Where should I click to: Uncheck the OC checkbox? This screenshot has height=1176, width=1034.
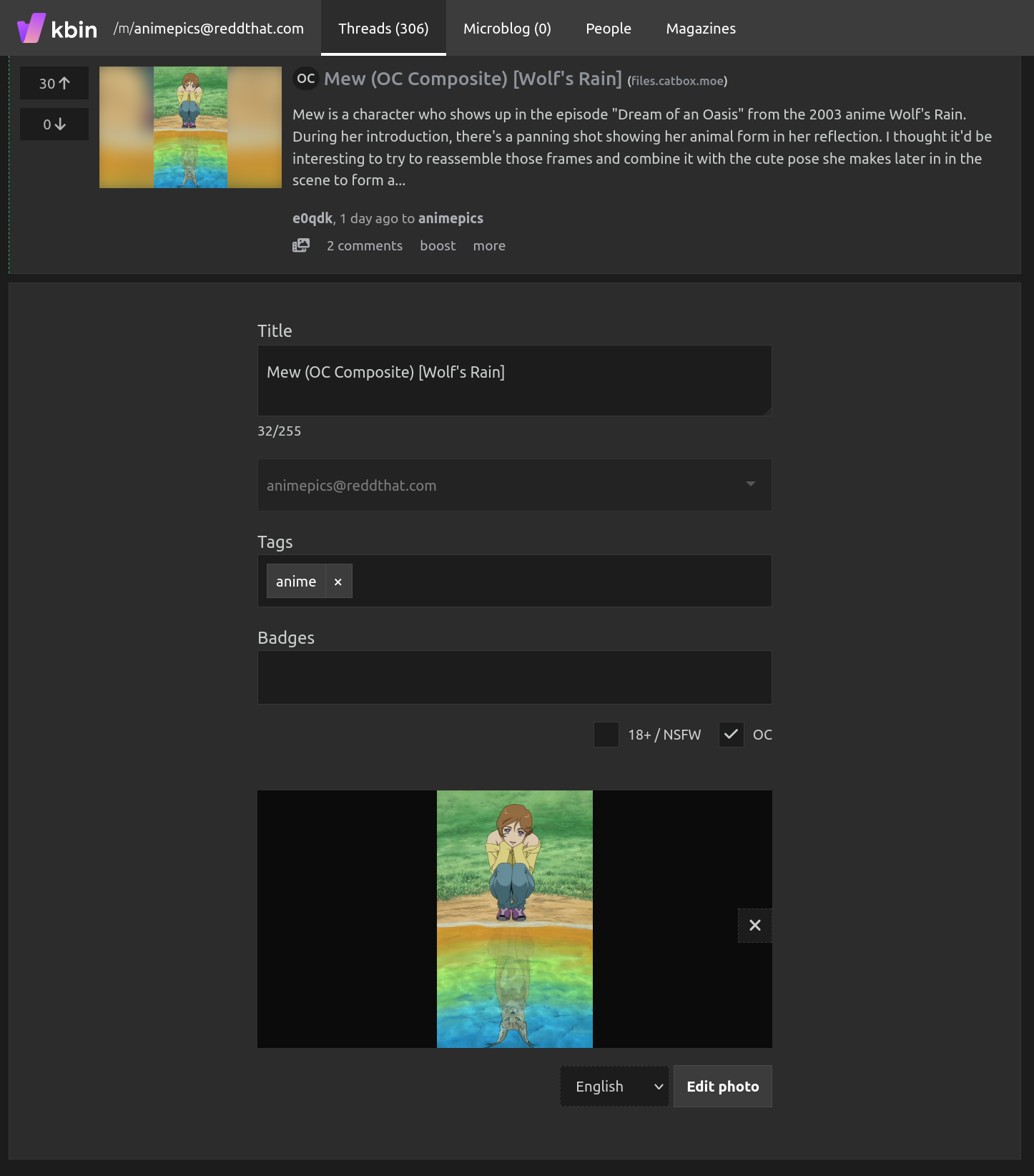731,735
